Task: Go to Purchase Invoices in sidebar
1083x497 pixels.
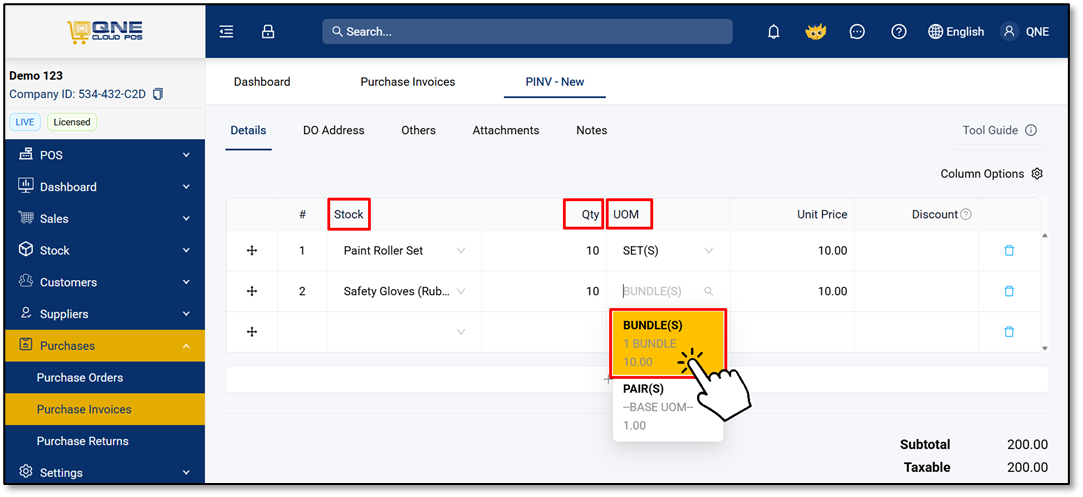Action: click(x=105, y=409)
